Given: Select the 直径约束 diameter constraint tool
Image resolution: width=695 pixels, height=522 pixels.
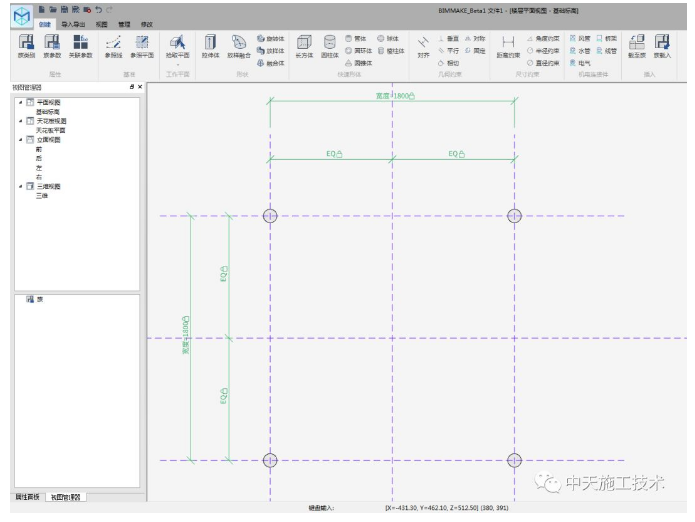Looking at the screenshot, I should pos(543,63).
